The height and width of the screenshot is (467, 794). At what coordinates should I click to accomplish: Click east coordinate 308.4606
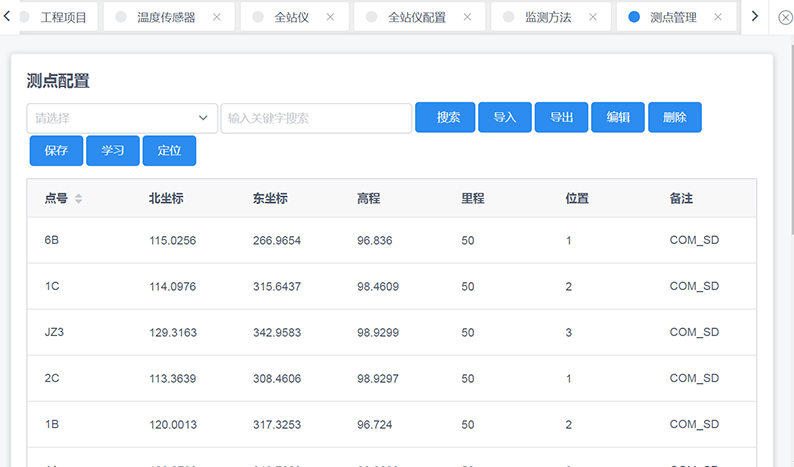point(277,379)
